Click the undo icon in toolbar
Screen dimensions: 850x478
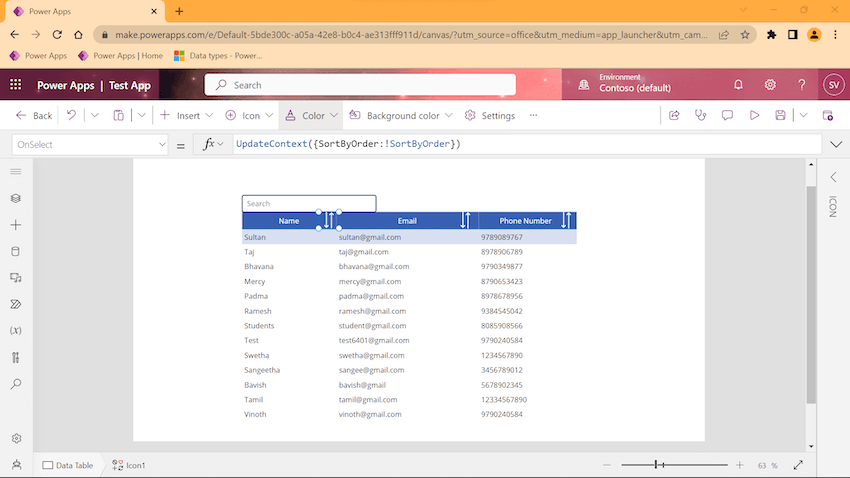(71, 115)
